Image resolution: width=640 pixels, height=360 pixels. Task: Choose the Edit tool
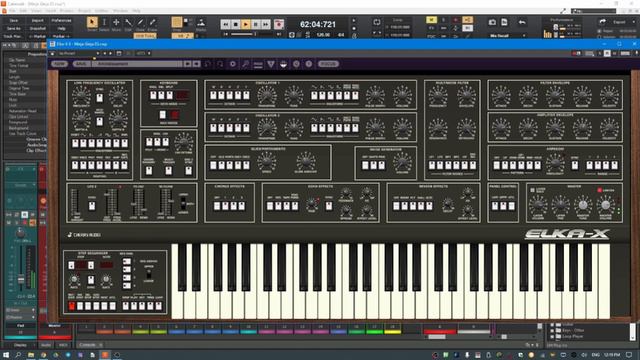coord(128,22)
